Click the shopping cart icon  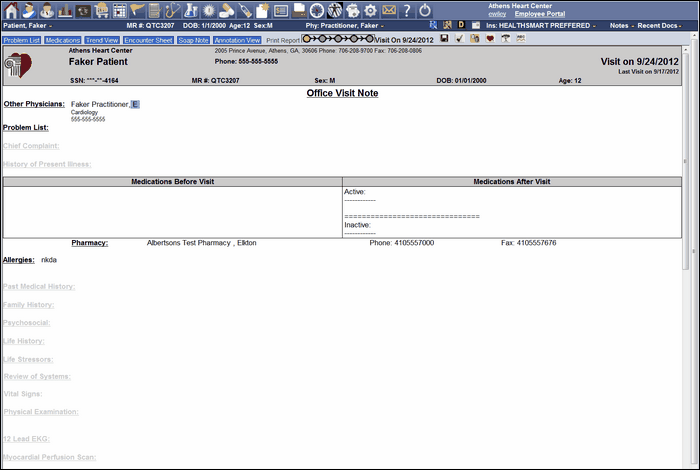point(101,10)
